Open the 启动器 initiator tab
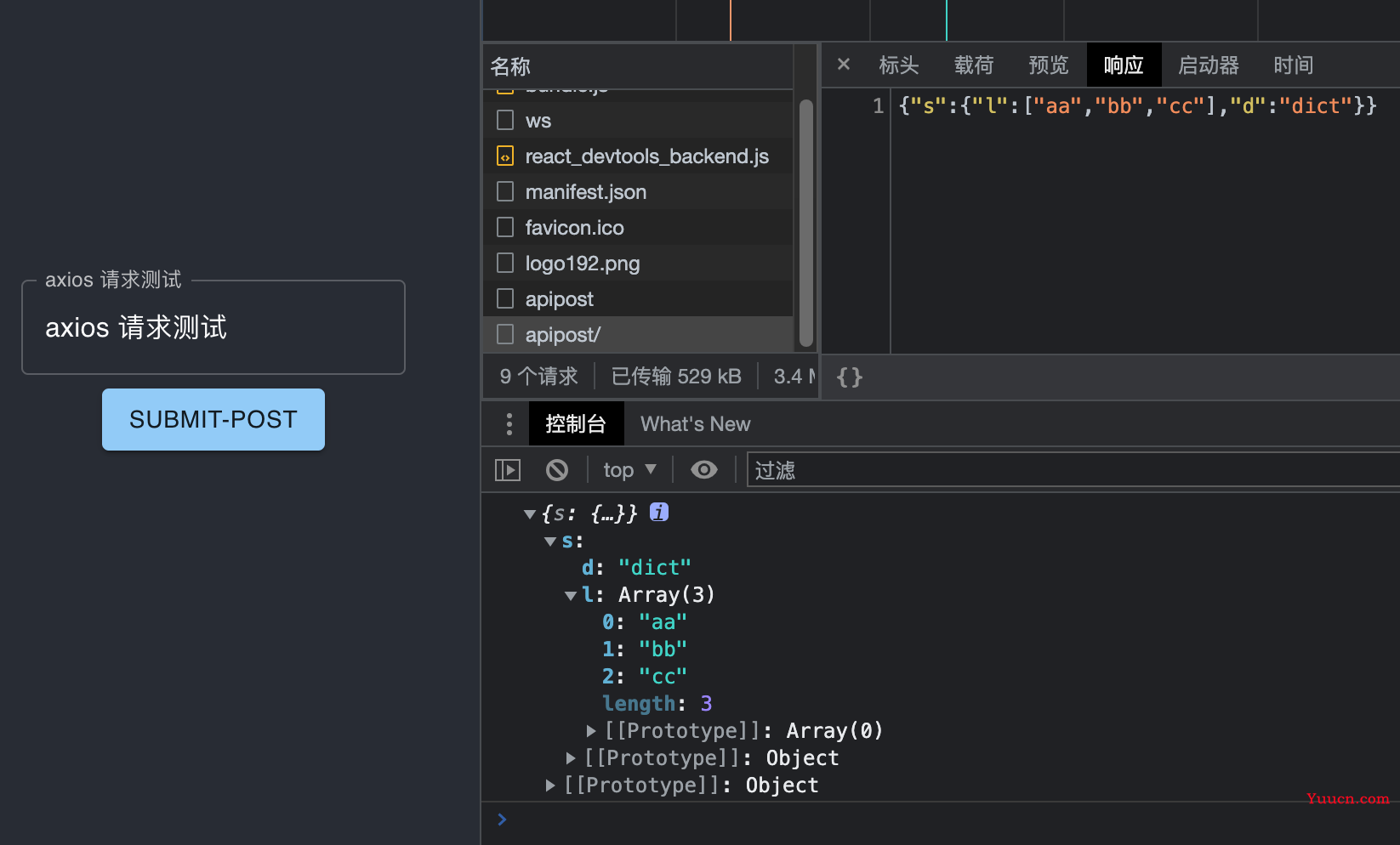The height and width of the screenshot is (845, 1400). pos(1209,65)
